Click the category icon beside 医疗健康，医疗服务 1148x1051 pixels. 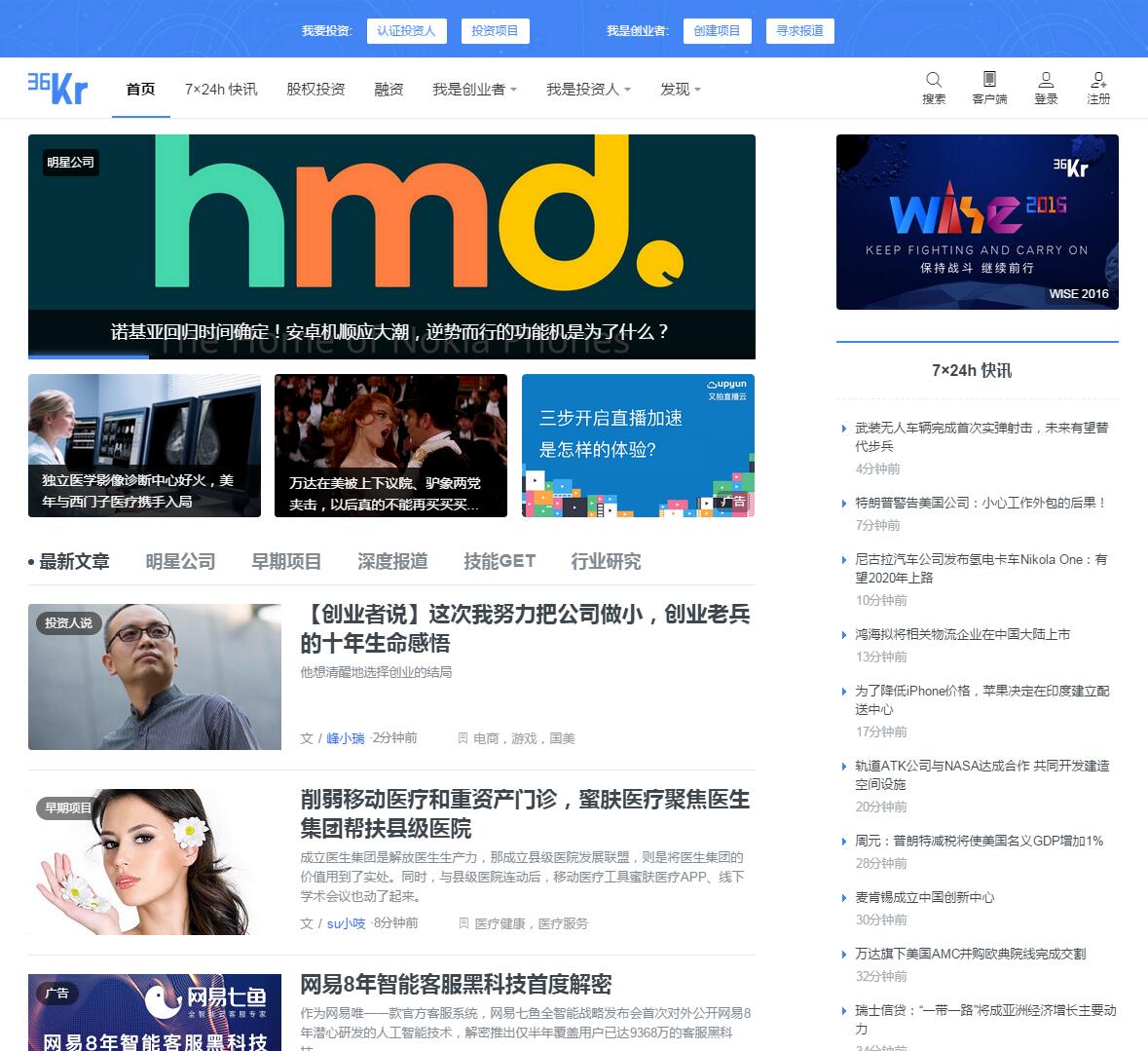[x=463, y=922]
